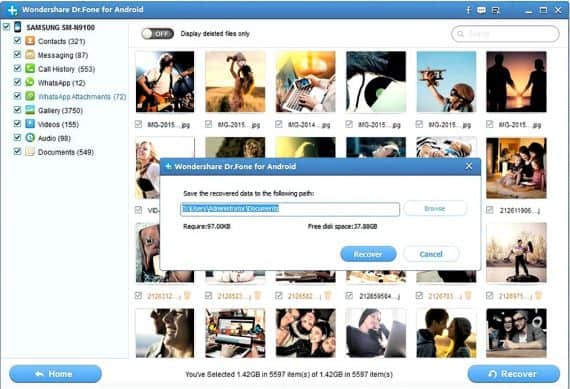
Task: Toggle Display deleted files only switch
Action: point(157,33)
